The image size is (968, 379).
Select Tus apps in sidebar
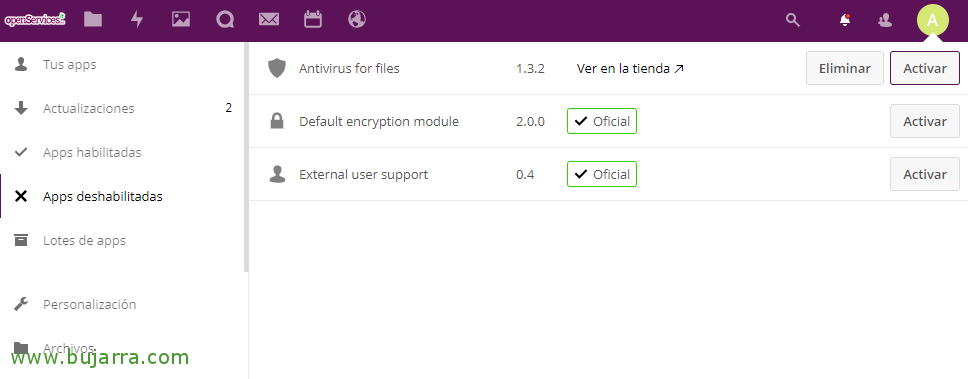coord(70,64)
